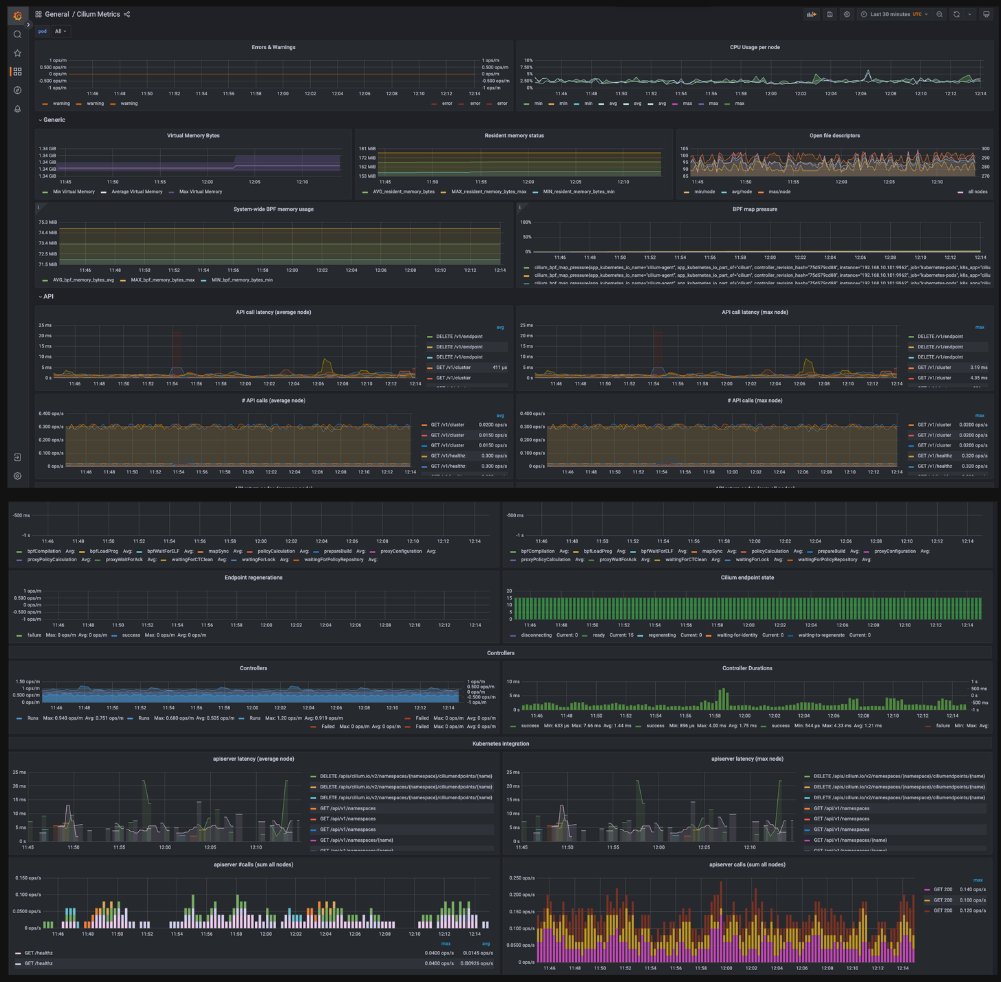
Task: Collapse the Generic row
Action: 52,120
